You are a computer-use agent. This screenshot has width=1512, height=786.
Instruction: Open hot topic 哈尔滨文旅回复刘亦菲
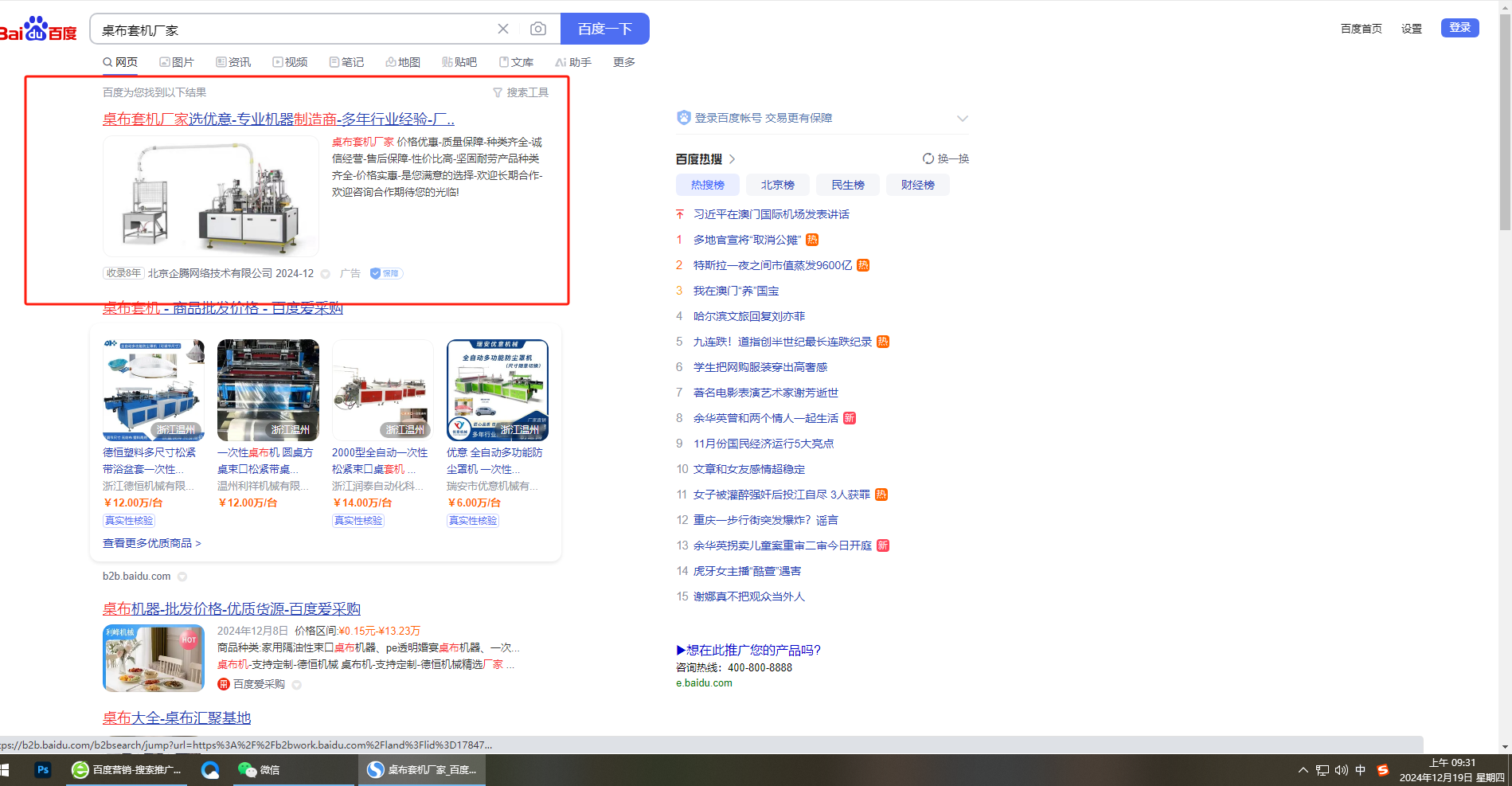[x=749, y=316]
